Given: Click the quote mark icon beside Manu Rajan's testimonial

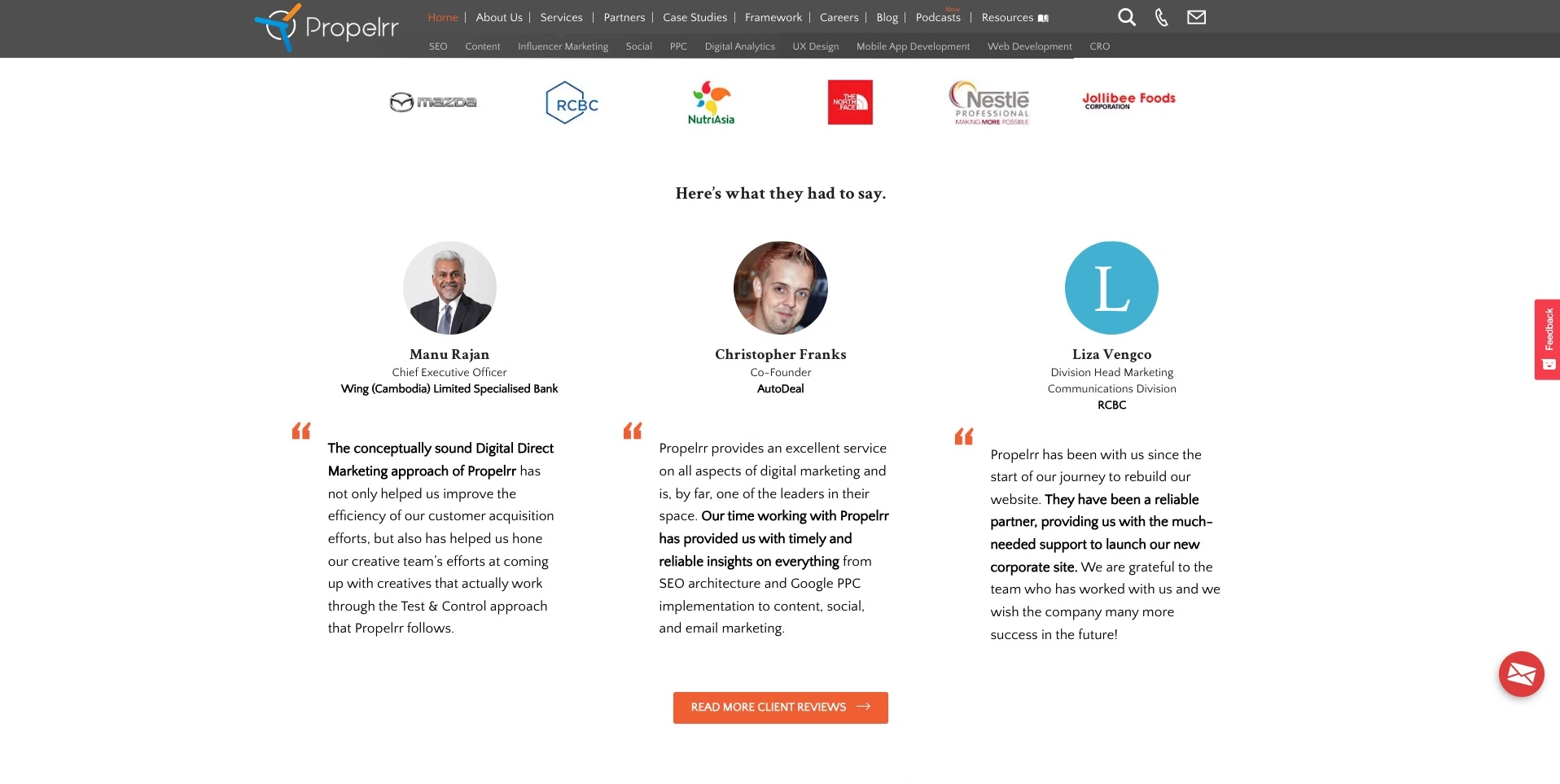Looking at the screenshot, I should click(301, 431).
